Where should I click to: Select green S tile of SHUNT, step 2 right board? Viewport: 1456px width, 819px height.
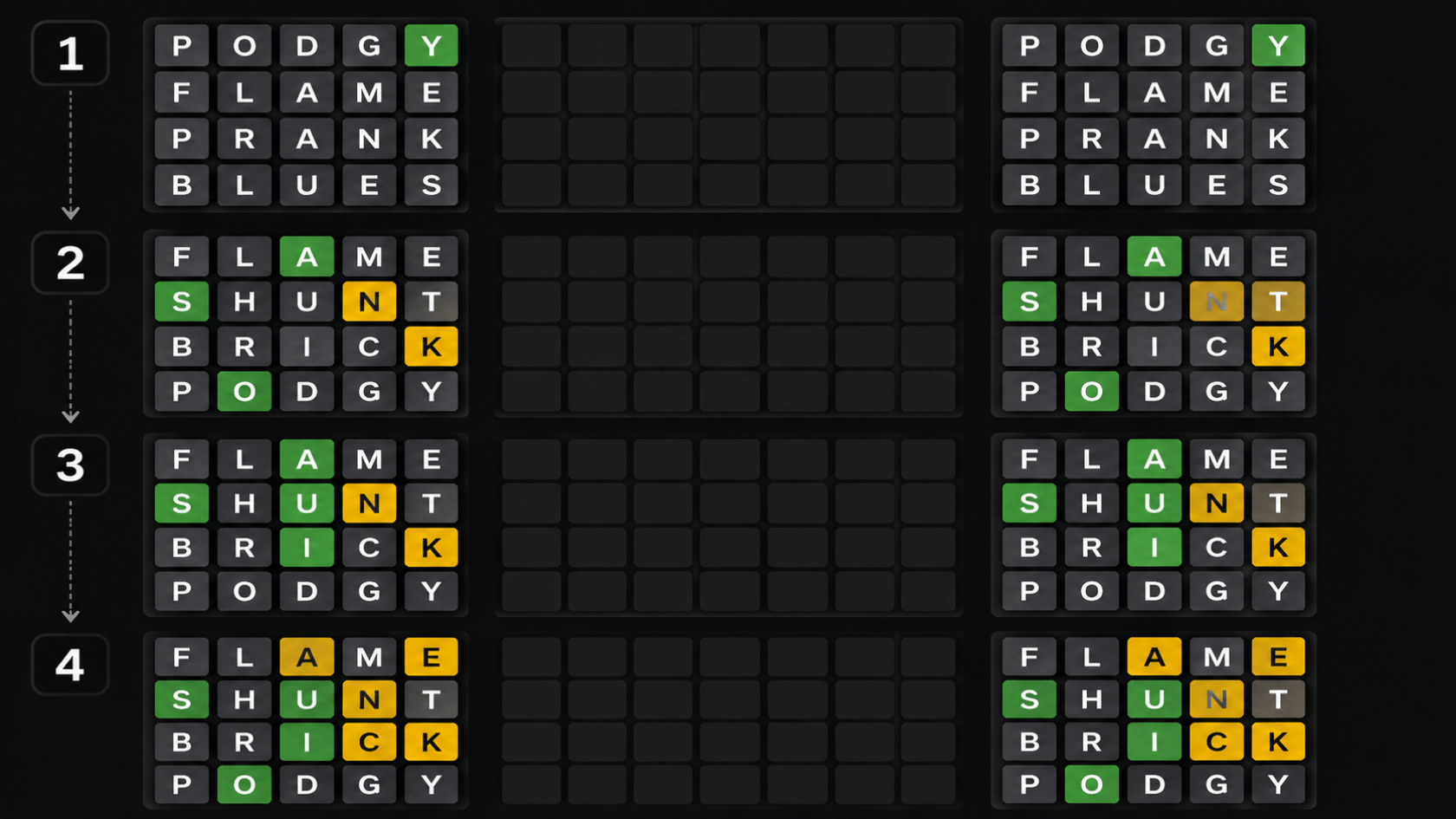click(x=1030, y=302)
